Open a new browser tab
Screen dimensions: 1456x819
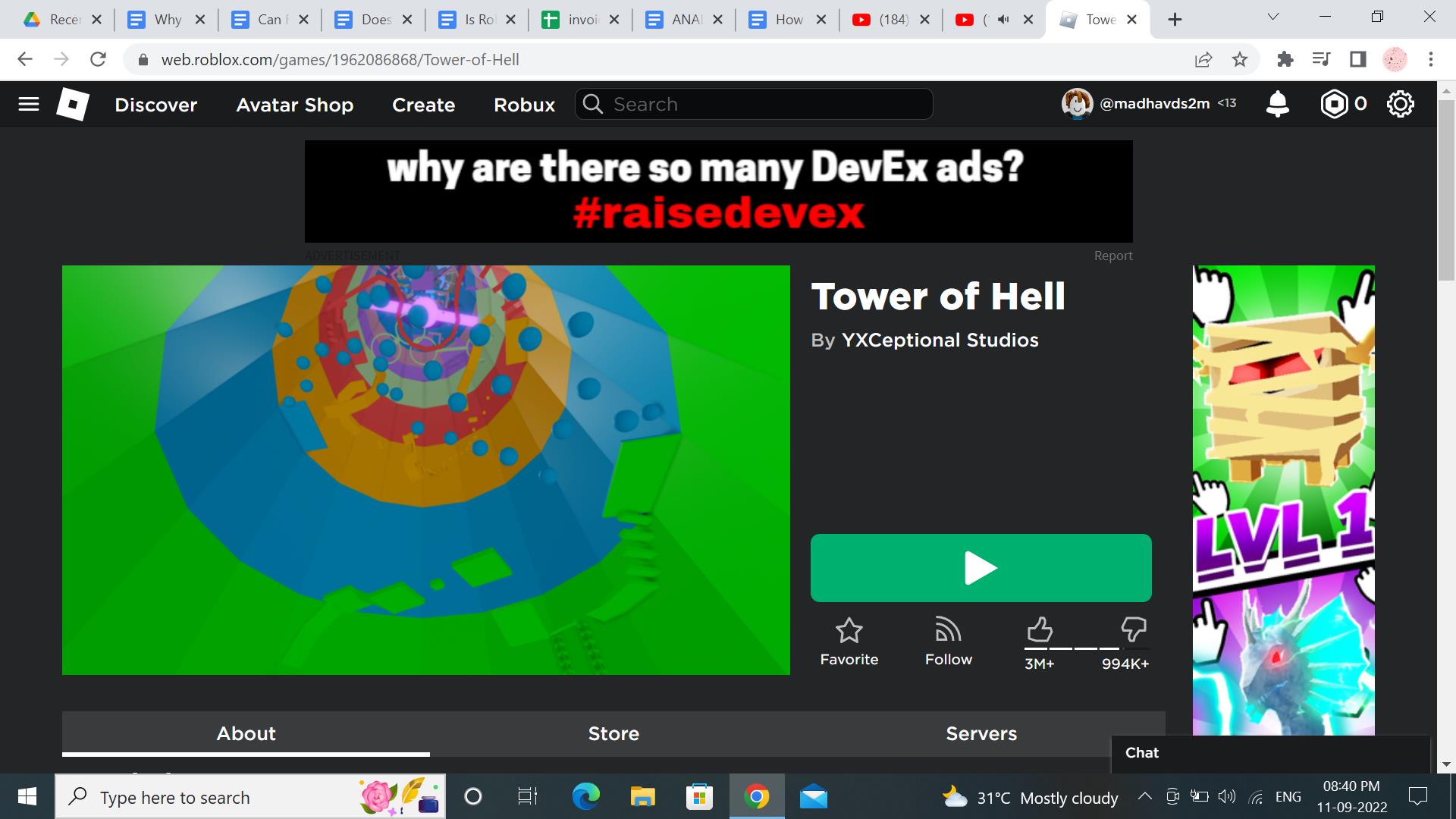coord(1175,20)
